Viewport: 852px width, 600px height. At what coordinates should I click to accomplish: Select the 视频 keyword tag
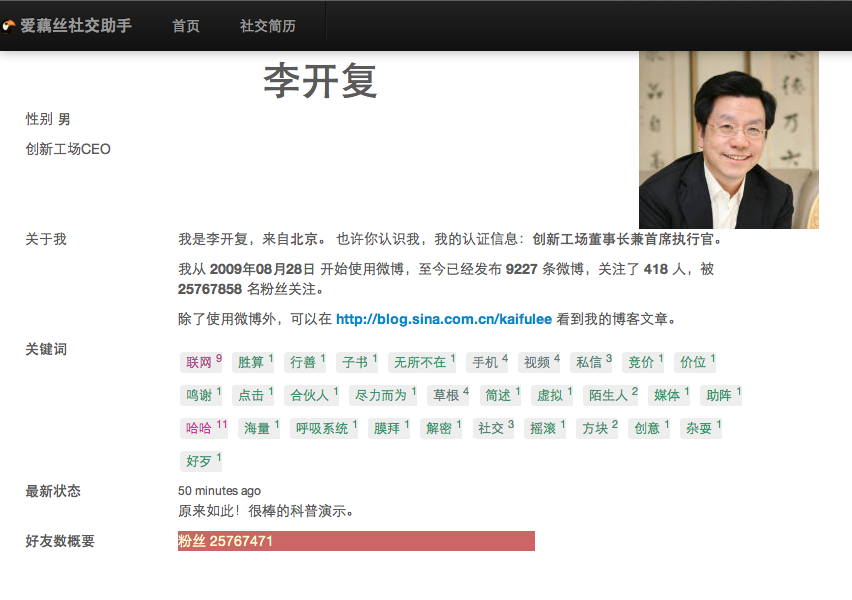pos(540,362)
